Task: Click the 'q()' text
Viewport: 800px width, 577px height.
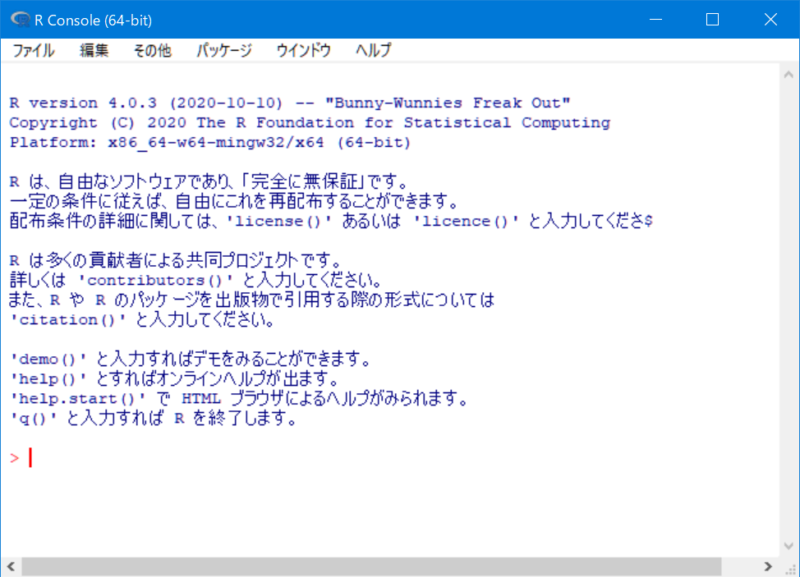Action: click(33, 418)
